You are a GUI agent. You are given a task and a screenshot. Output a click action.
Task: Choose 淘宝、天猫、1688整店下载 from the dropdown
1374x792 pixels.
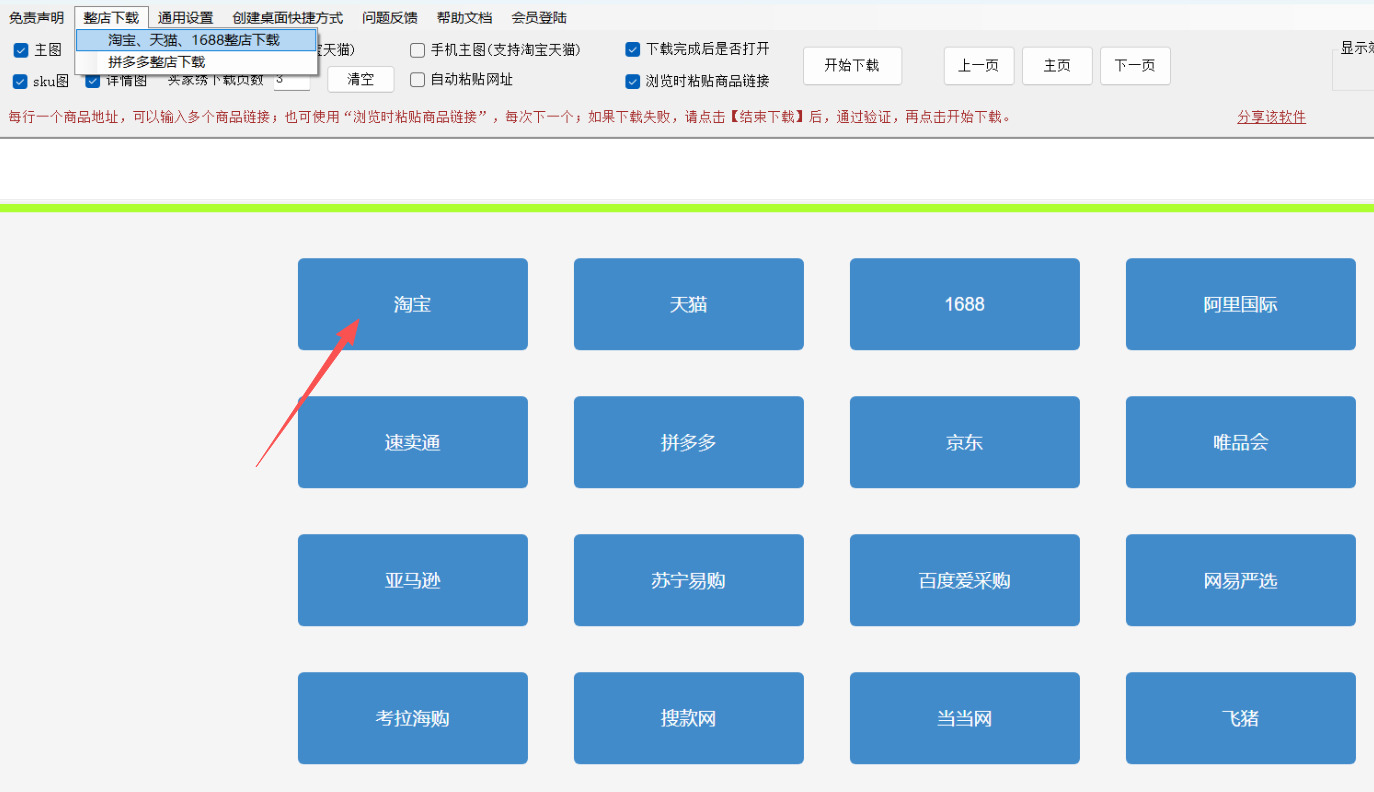tap(195, 40)
